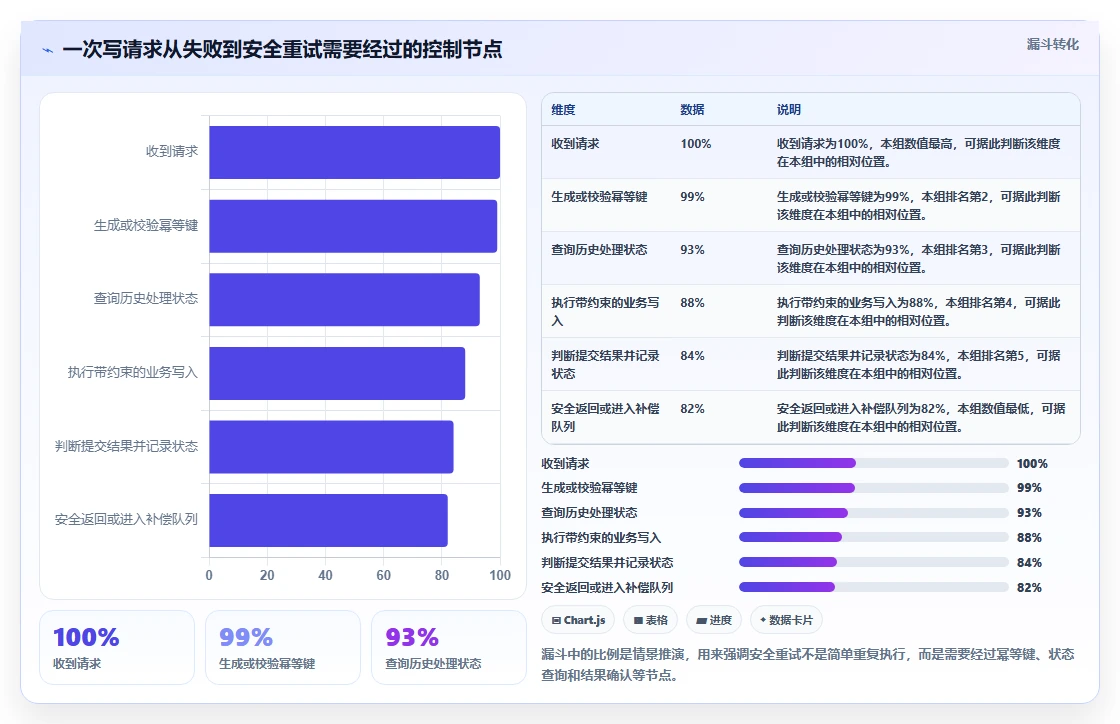Click table cell 判断提交结果并记录状态

coord(605,364)
